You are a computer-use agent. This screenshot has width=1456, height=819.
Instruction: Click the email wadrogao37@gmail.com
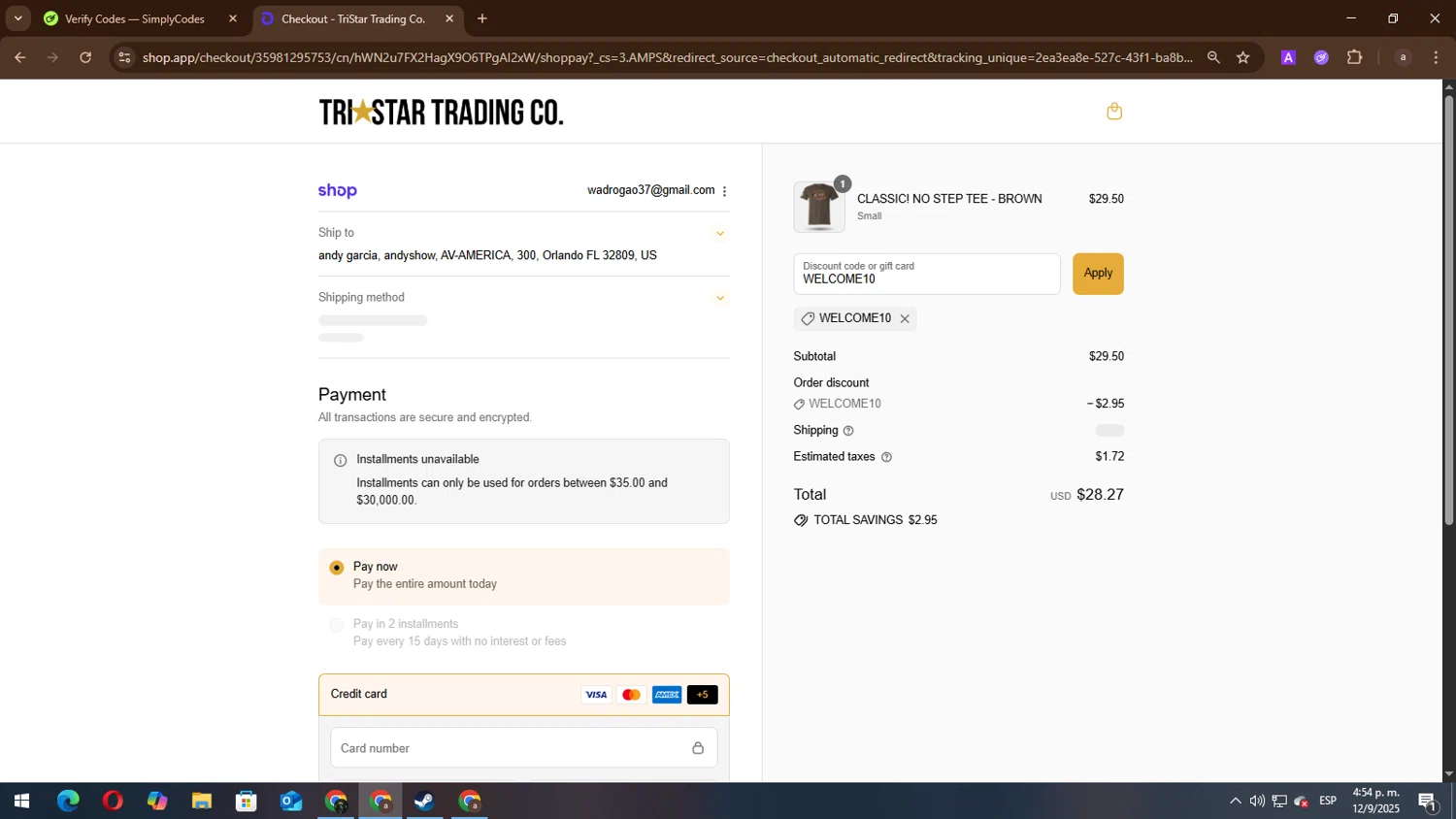[x=650, y=191]
